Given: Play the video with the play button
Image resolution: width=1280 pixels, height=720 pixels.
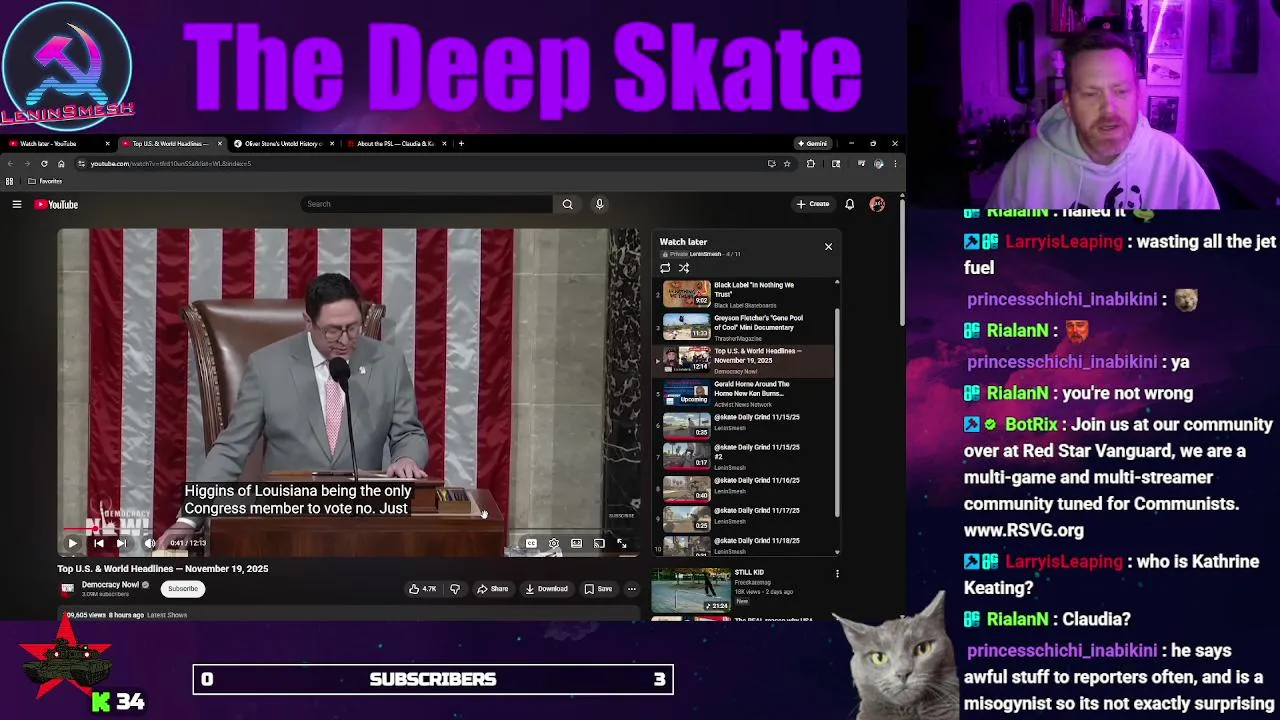Looking at the screenshot, I should [72, 543].
